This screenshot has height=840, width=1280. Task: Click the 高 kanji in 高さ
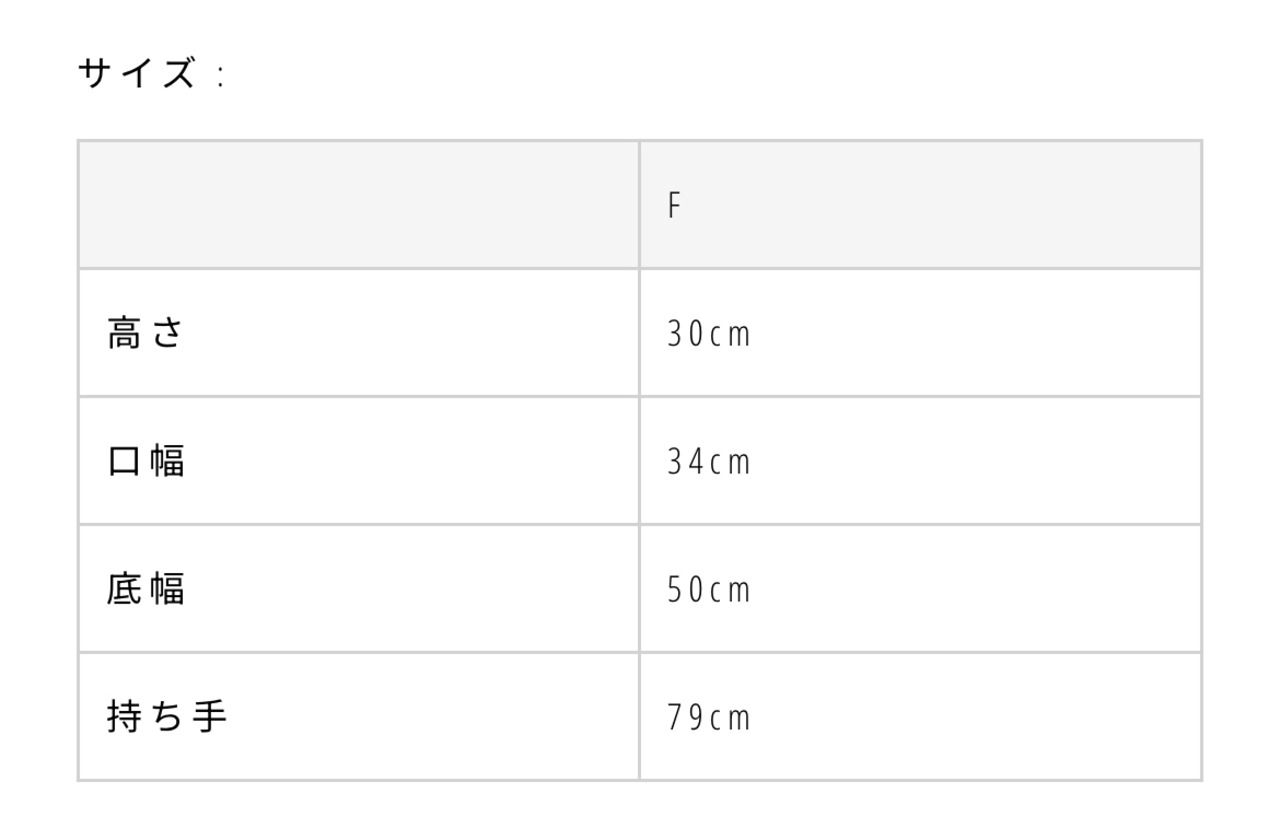pos(124,333)
